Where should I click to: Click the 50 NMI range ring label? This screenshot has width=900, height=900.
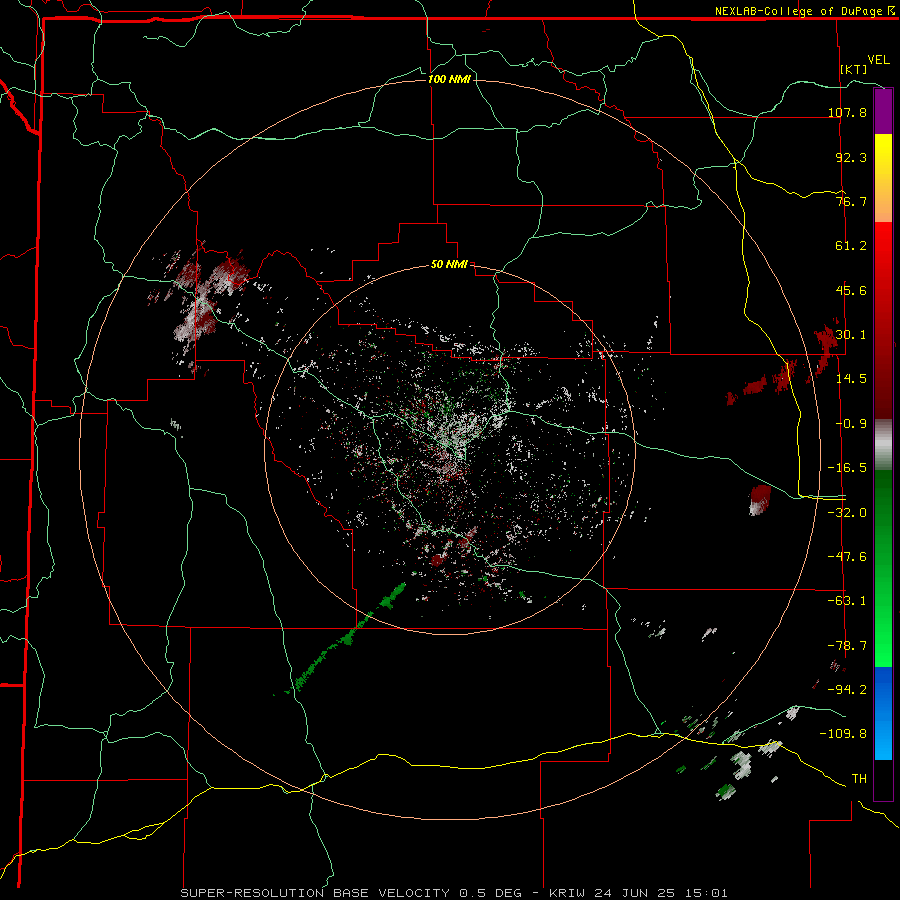[449, 265]
